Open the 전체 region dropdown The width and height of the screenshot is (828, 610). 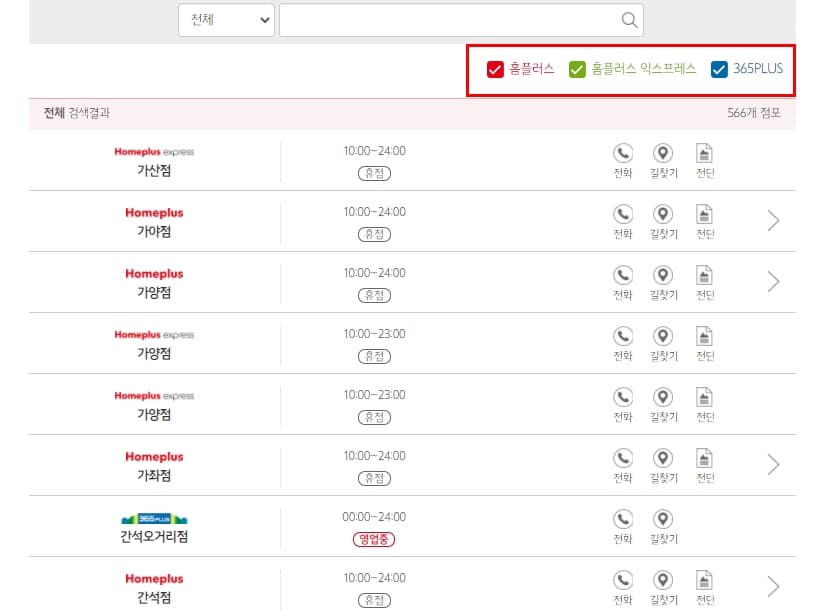pos(227,20)
